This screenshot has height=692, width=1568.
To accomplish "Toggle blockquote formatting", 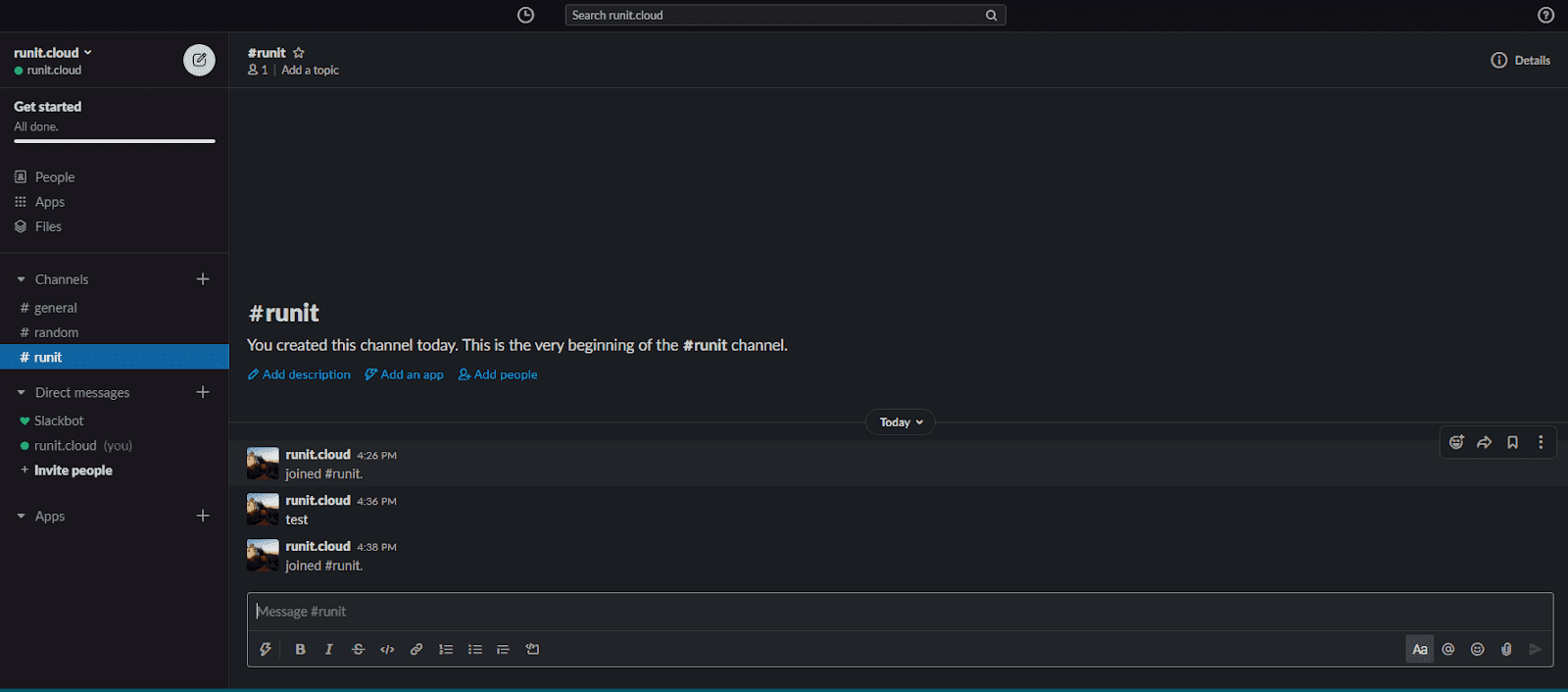I will [503, 649].
